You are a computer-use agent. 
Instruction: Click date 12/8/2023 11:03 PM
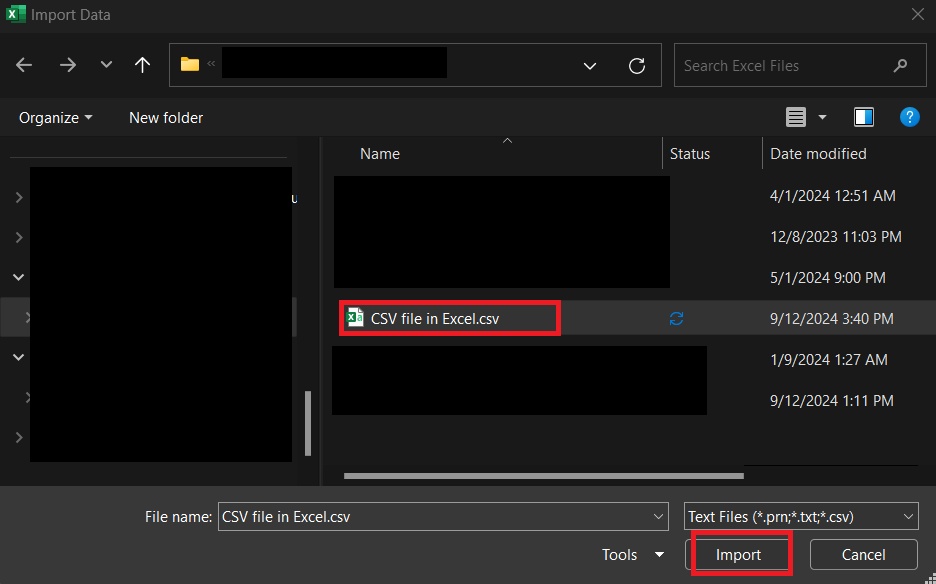pos(836,237)
